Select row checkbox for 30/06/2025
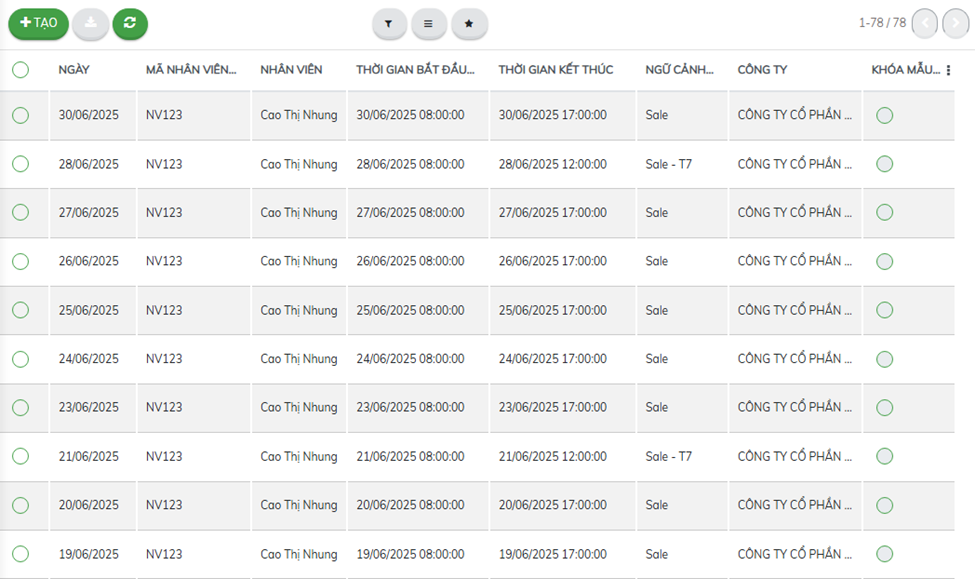975x579 pixels. [21, 115]
